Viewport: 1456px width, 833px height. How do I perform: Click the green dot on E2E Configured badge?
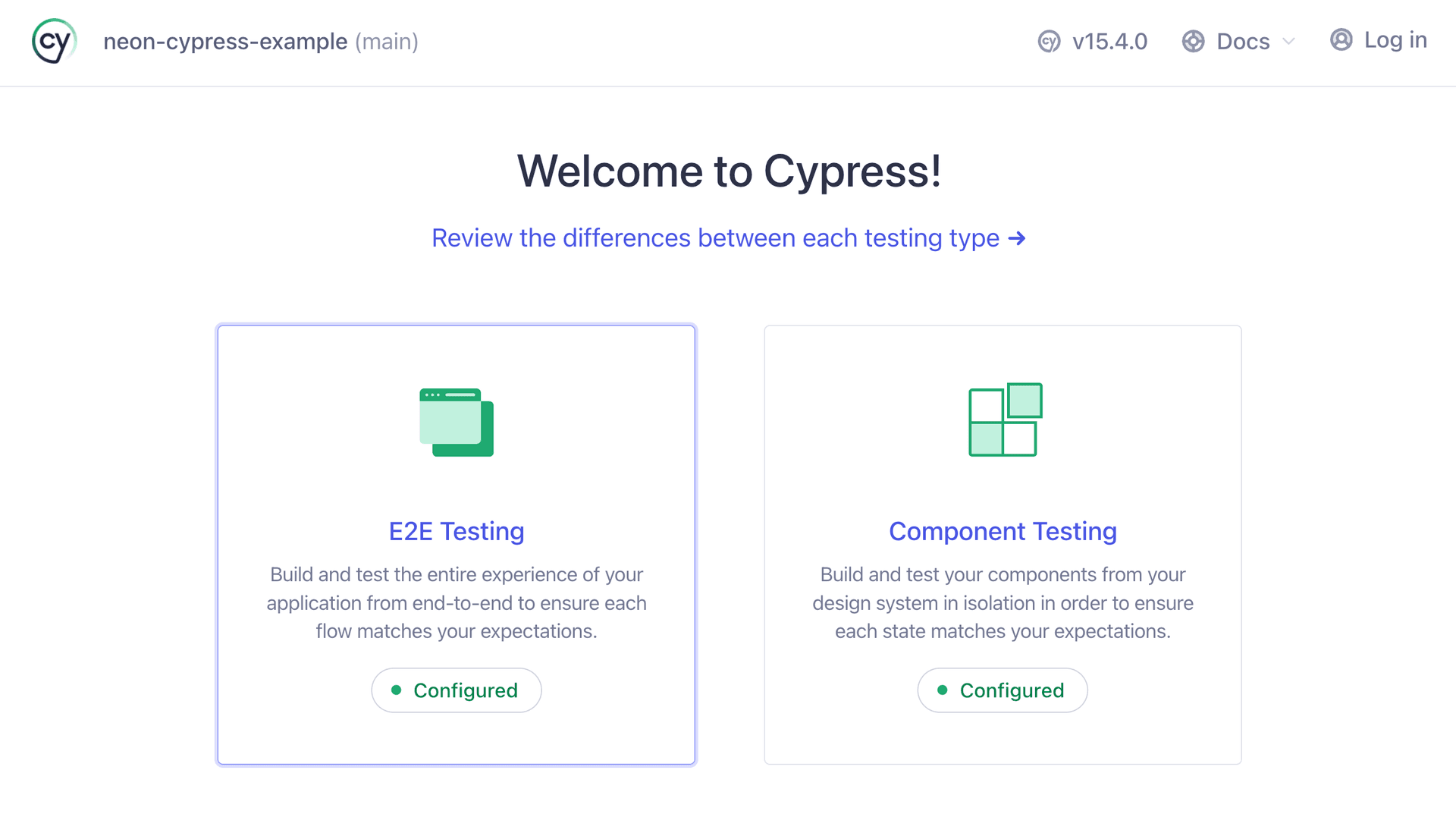click(x=395, y=690)
